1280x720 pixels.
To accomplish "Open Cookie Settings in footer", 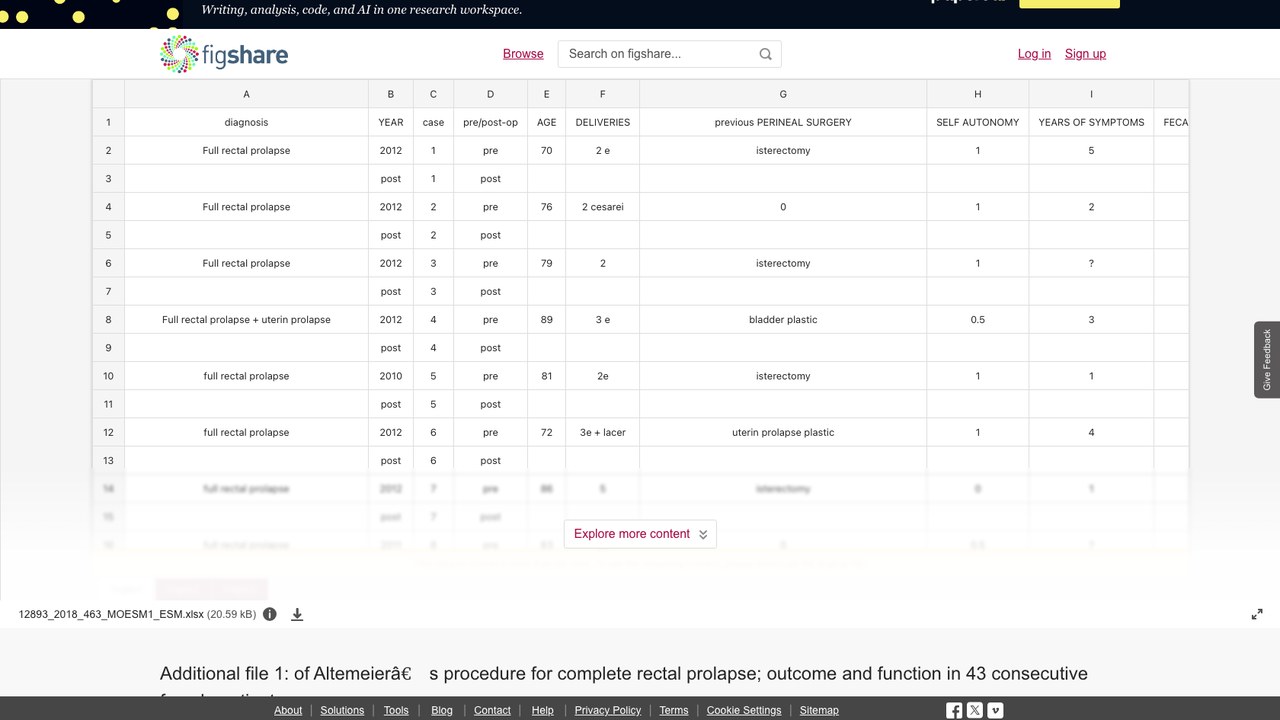I will (744, 710).
